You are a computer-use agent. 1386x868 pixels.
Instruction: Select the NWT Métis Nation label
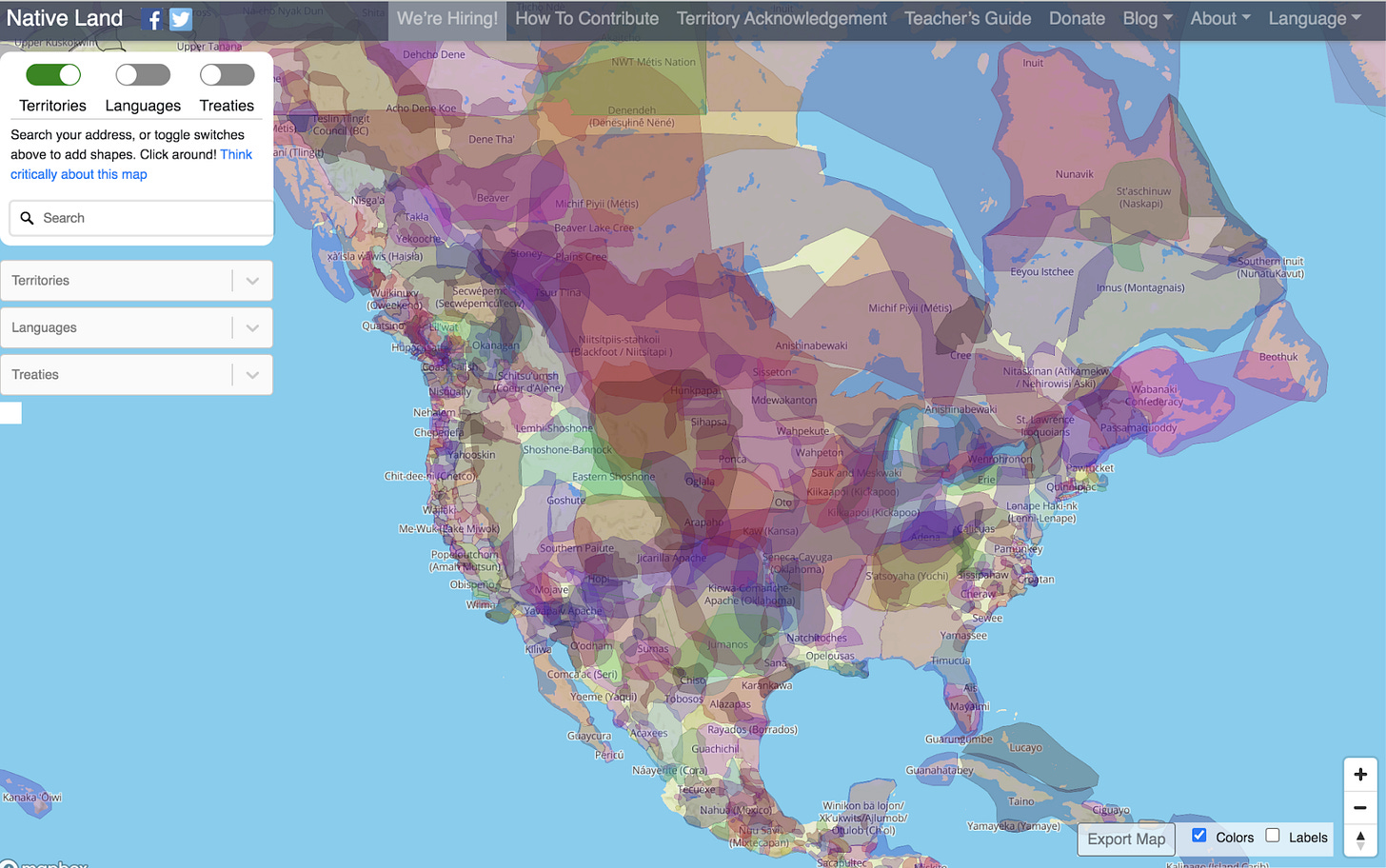pos(653,63)
